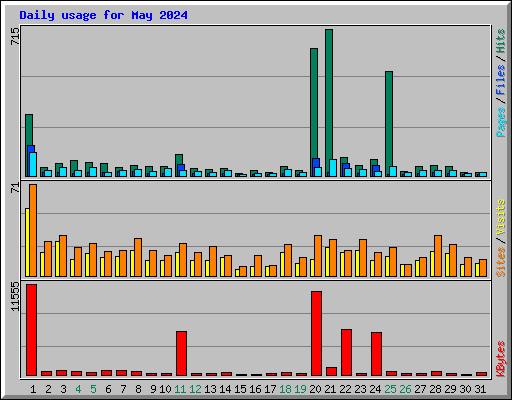Click the orange visits bar for day 1

click(33, 230)
